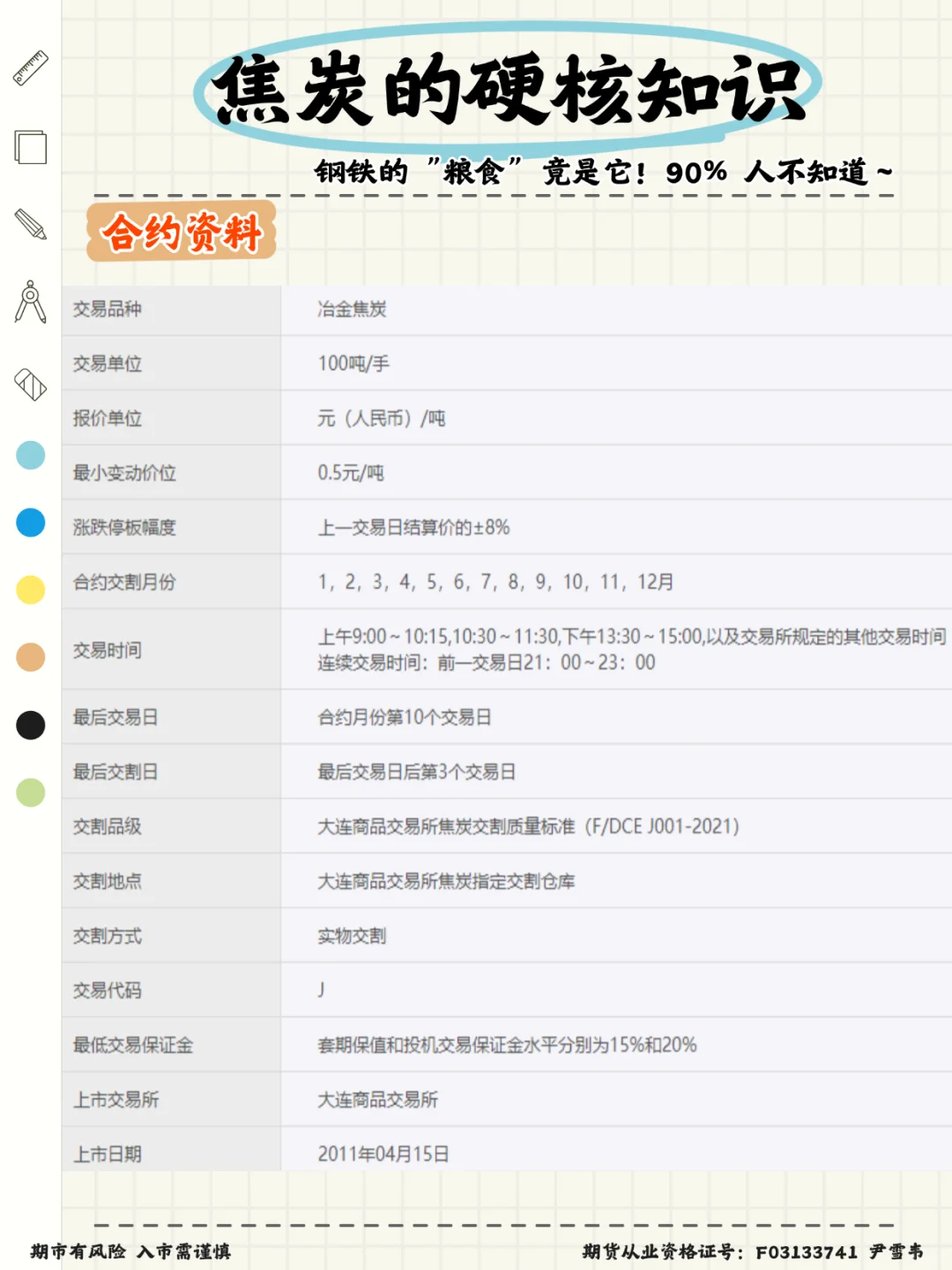
Task: Pick the bright blue color dot
Action: tap(31, 522)
